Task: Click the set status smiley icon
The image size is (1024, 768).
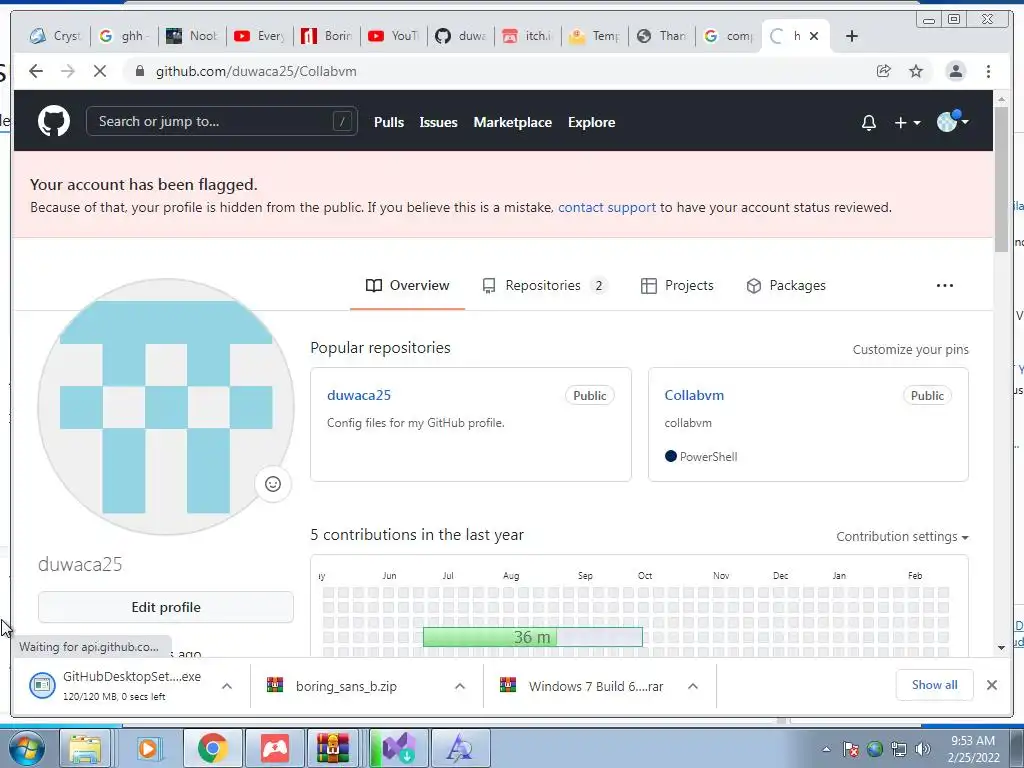Action: (x=273, y=484)
